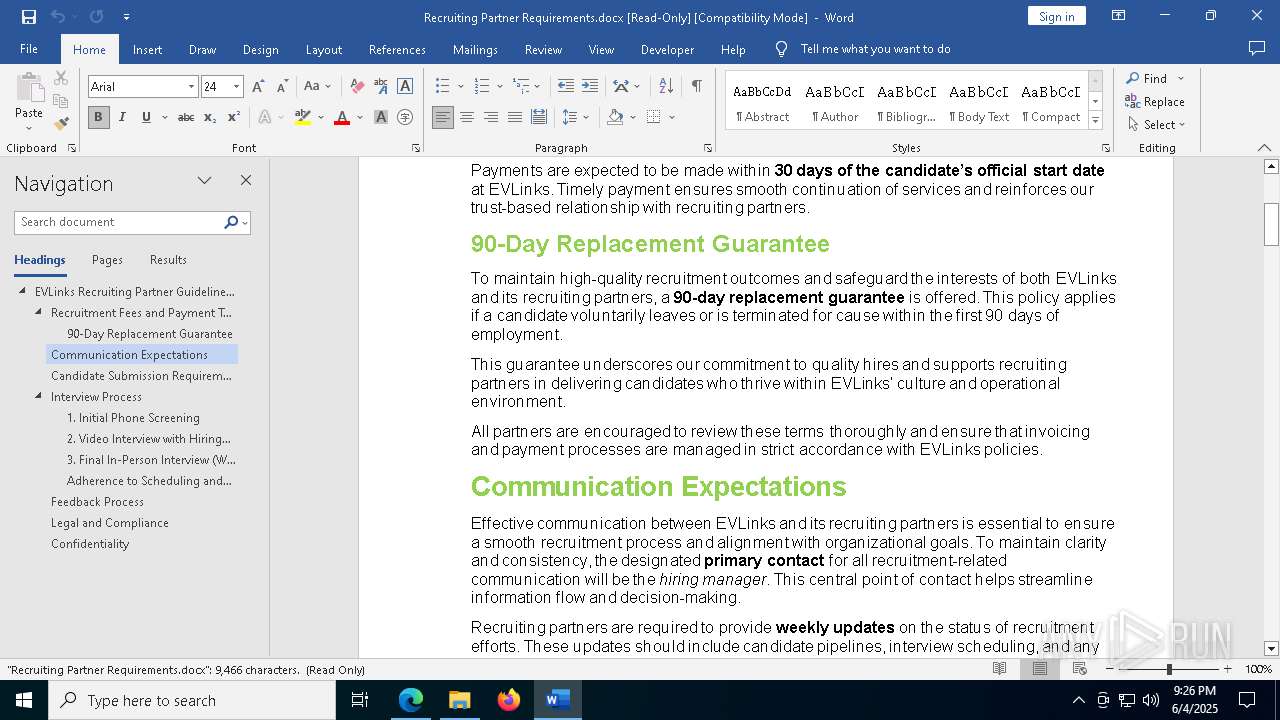Toggle Show/Hide paragraph marks
Screen dimensions: 1280x720
pos(696,87)
